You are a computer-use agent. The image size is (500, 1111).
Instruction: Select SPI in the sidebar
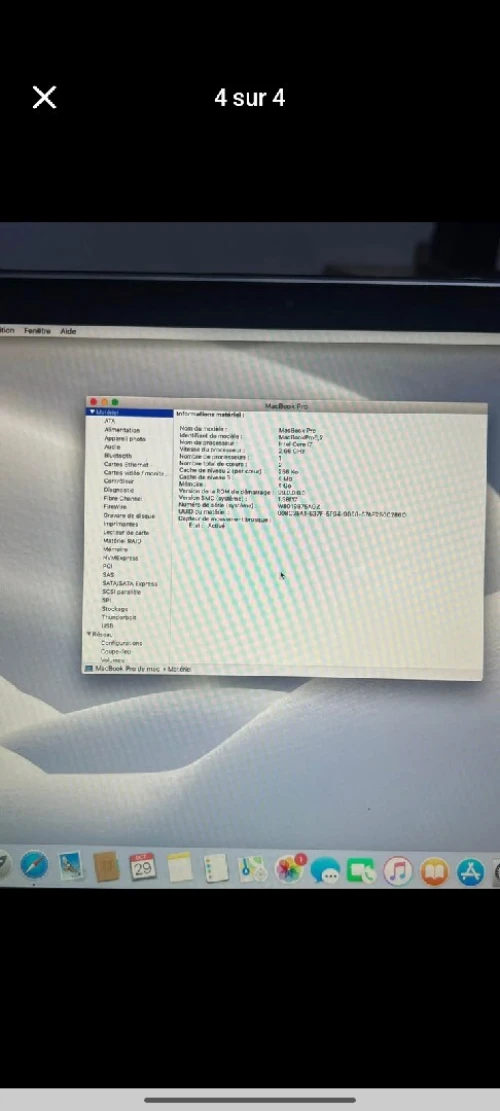pos(106,600)
